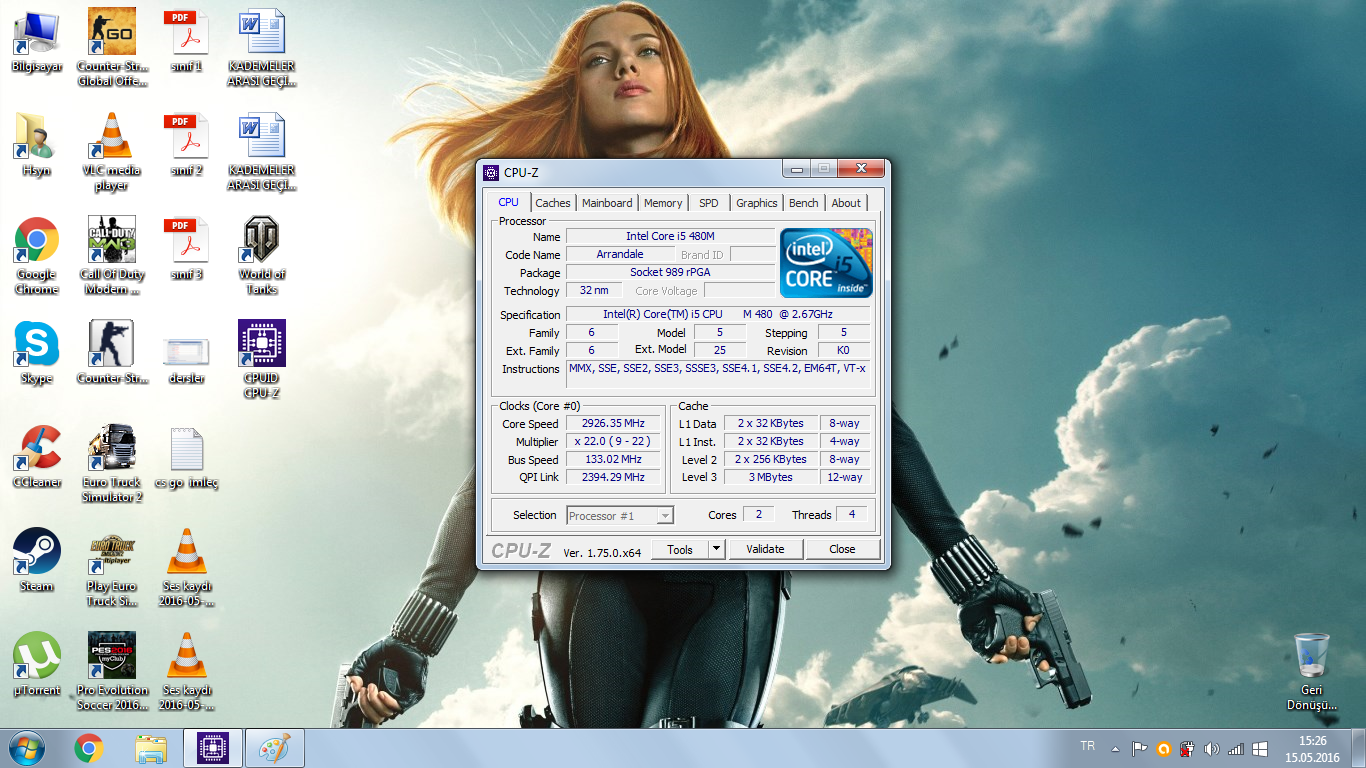Open Skype desktop shortcut
The width and height of the screenshot is (1366, 768).
point(37,354)
